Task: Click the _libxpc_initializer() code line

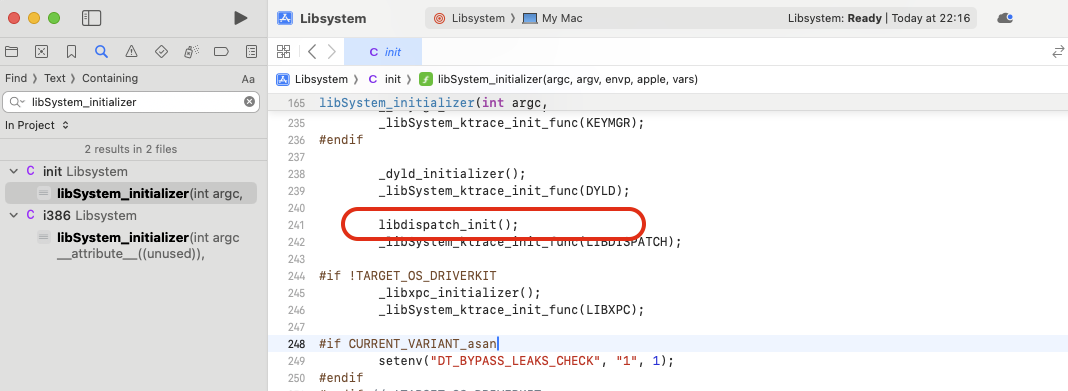Action: click(x=460, y=293)
